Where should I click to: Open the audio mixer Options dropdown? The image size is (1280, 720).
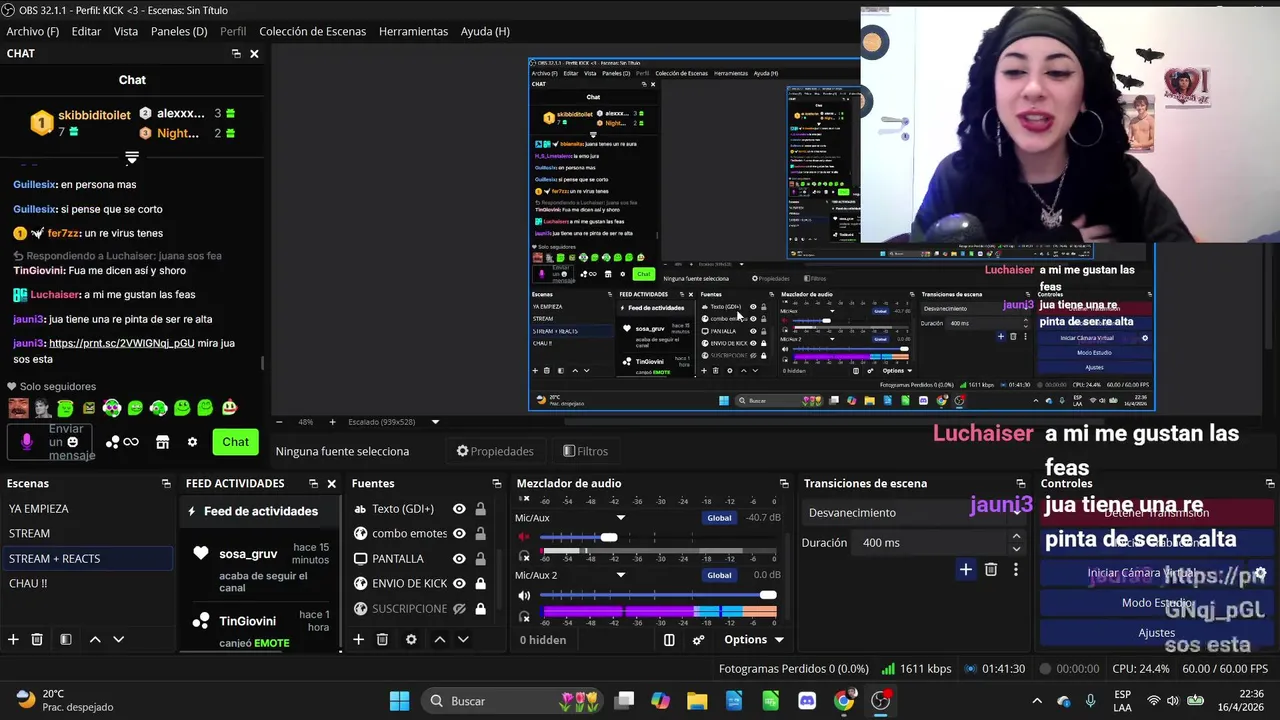pos(754,640)
